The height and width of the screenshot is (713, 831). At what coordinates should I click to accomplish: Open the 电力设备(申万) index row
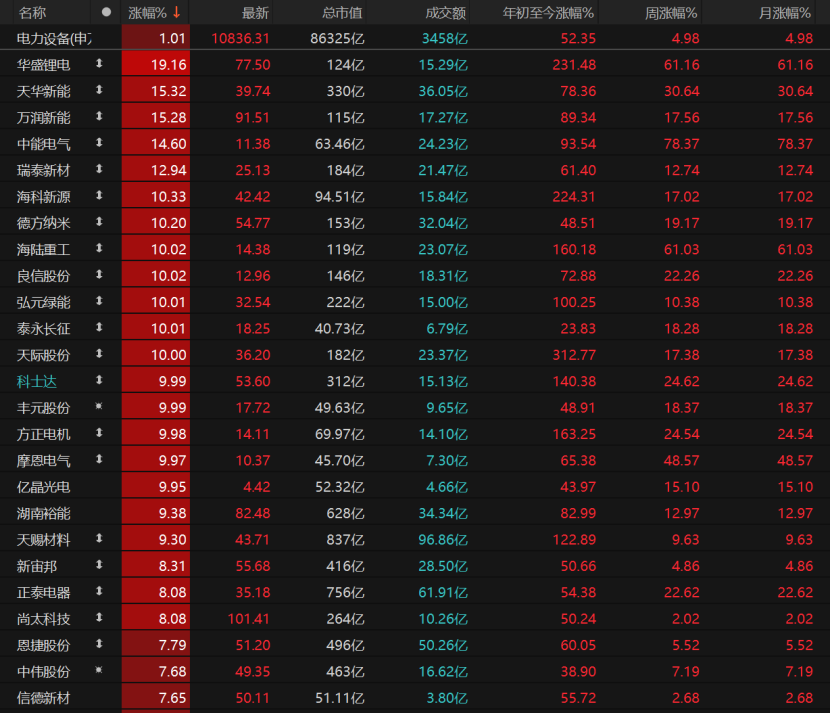(x=55, y=38)
